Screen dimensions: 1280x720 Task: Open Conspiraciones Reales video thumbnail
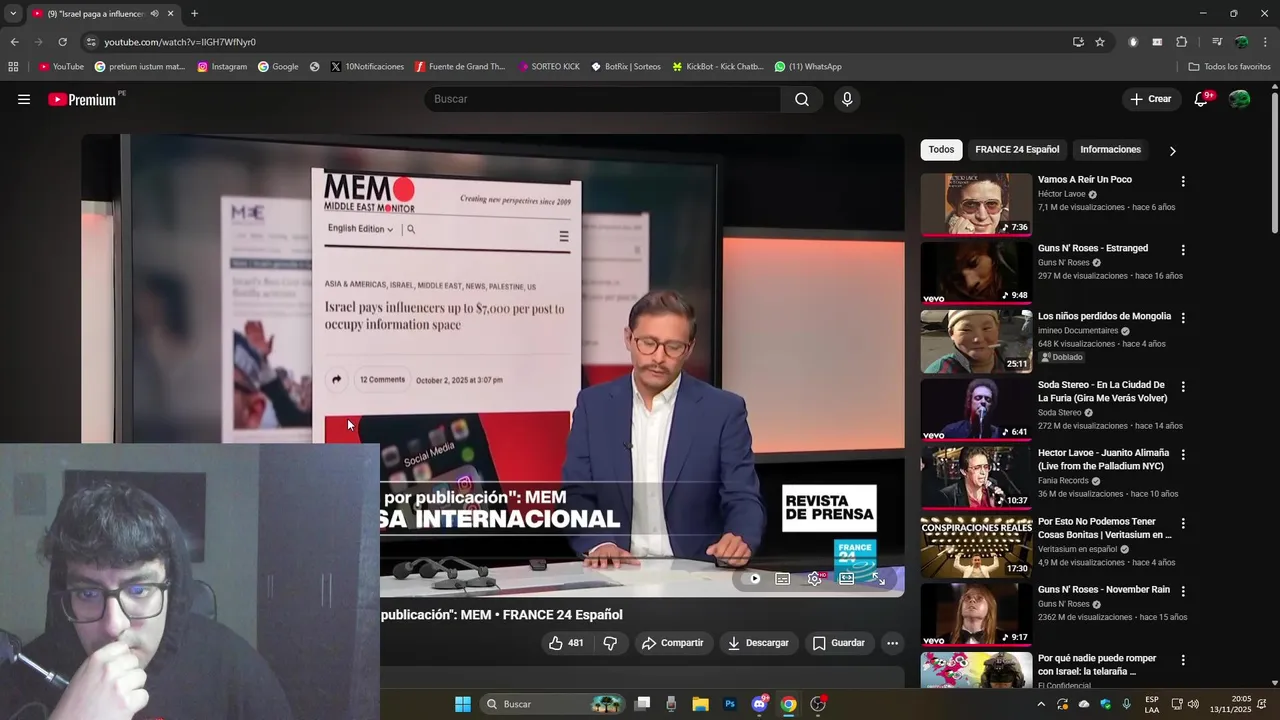tap(976, 546)
